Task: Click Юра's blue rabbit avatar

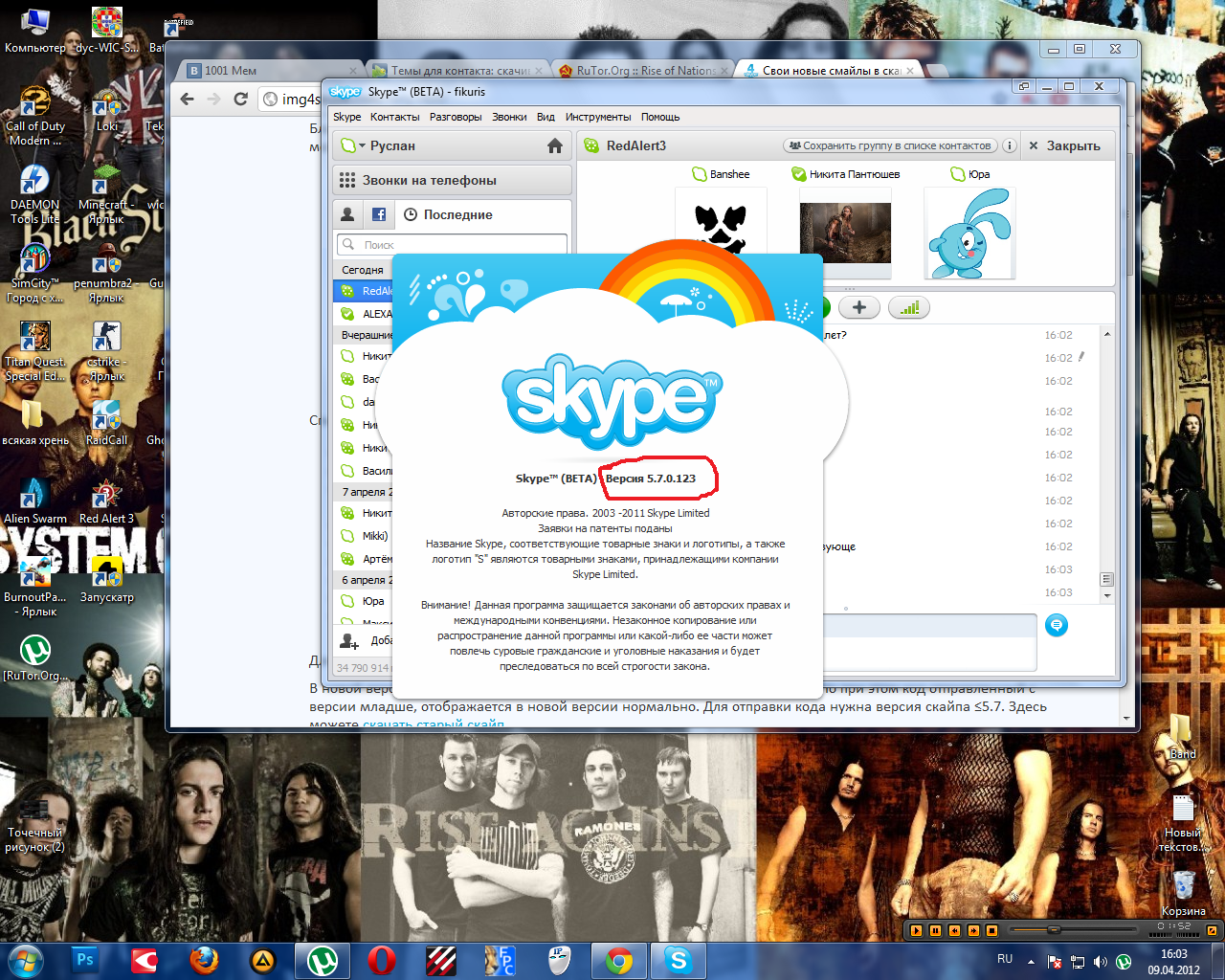Action: [969, 234]
